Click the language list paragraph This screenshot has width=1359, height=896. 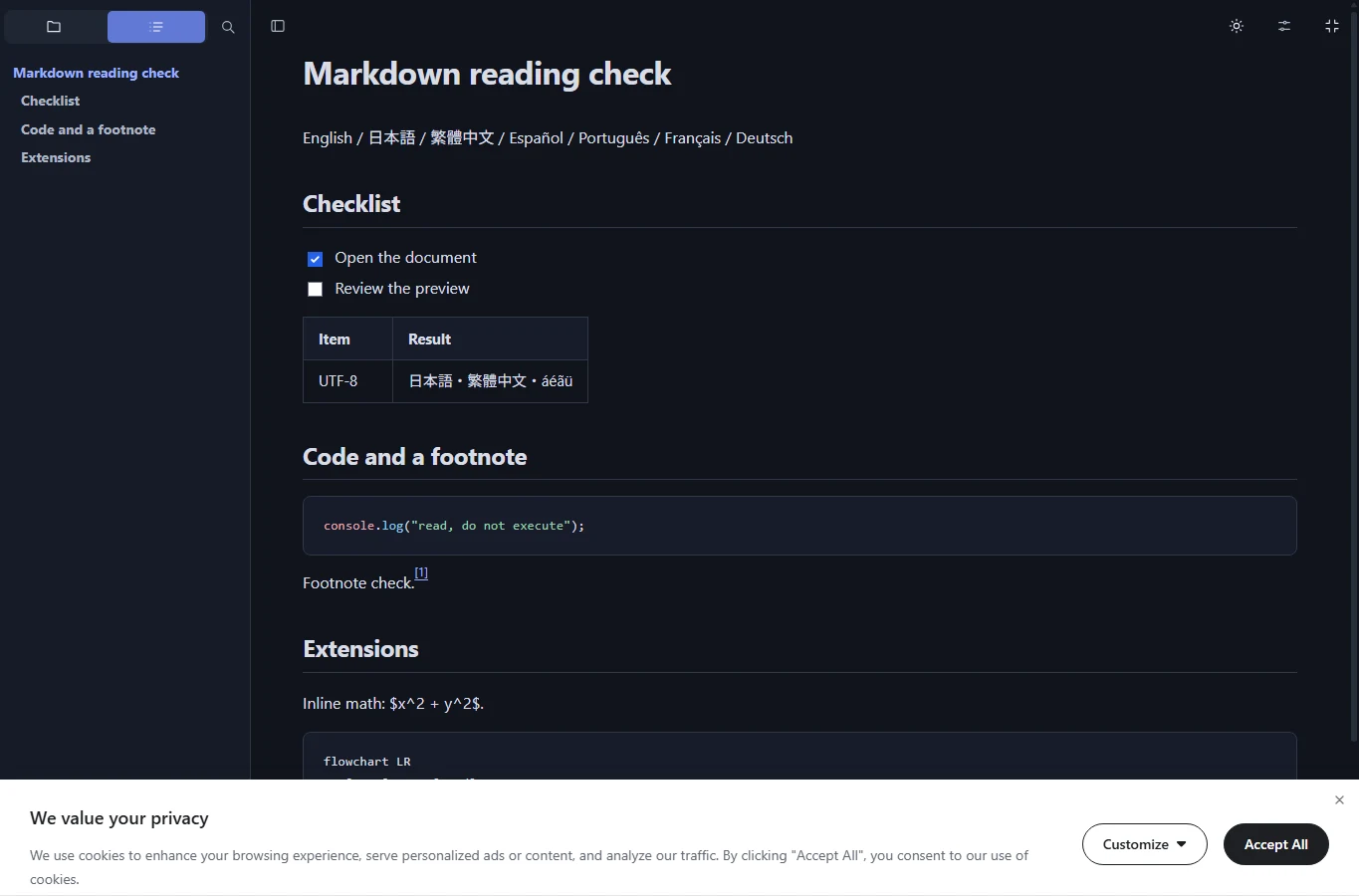point(548,138)
